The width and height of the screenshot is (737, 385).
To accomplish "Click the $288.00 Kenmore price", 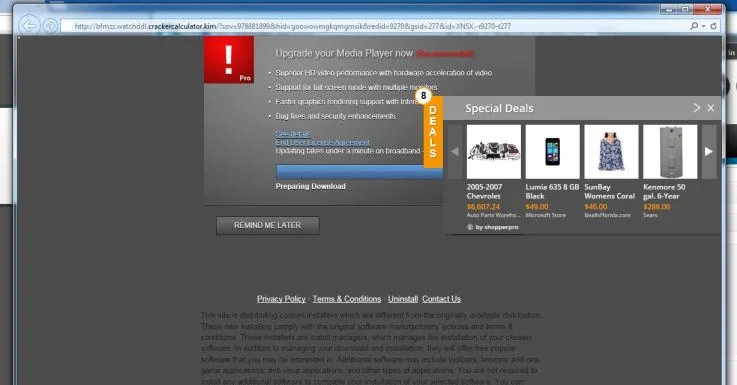I will tap(657, 207).
